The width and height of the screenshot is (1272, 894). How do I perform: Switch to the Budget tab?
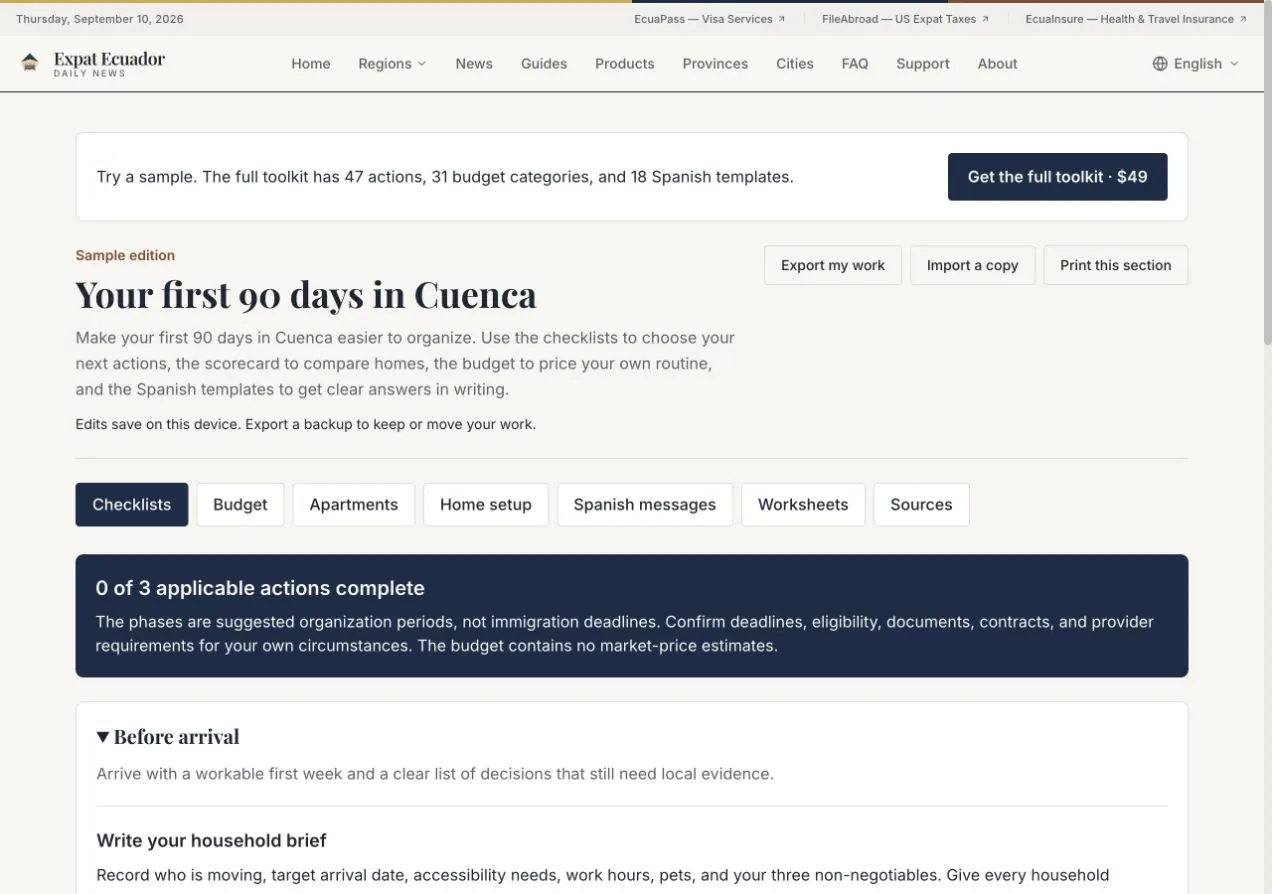pos(240,505)
